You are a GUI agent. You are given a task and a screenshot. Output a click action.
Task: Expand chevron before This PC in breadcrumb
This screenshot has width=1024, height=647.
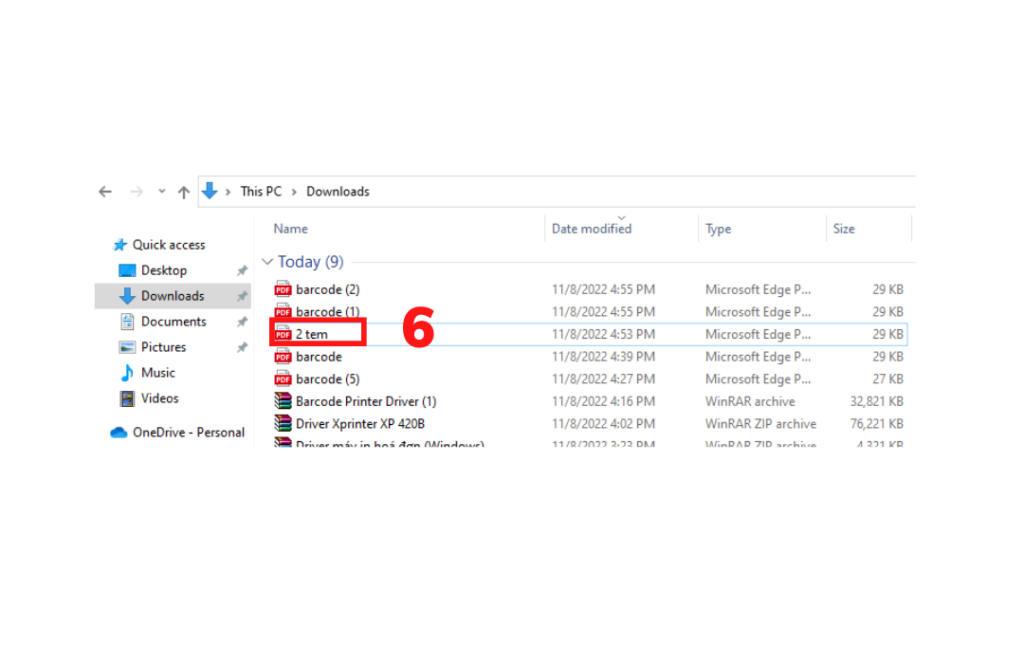[x=228, y=192]
